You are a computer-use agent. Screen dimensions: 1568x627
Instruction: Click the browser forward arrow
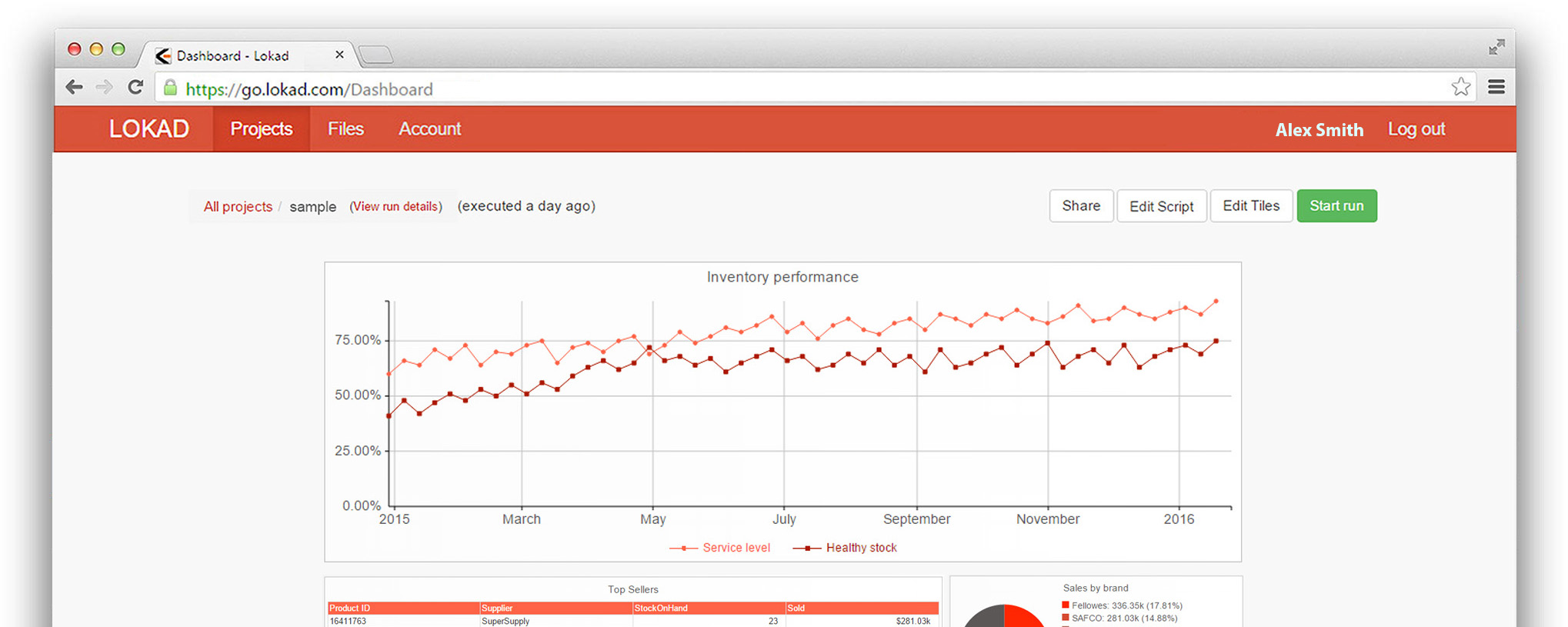coord(105,87)
